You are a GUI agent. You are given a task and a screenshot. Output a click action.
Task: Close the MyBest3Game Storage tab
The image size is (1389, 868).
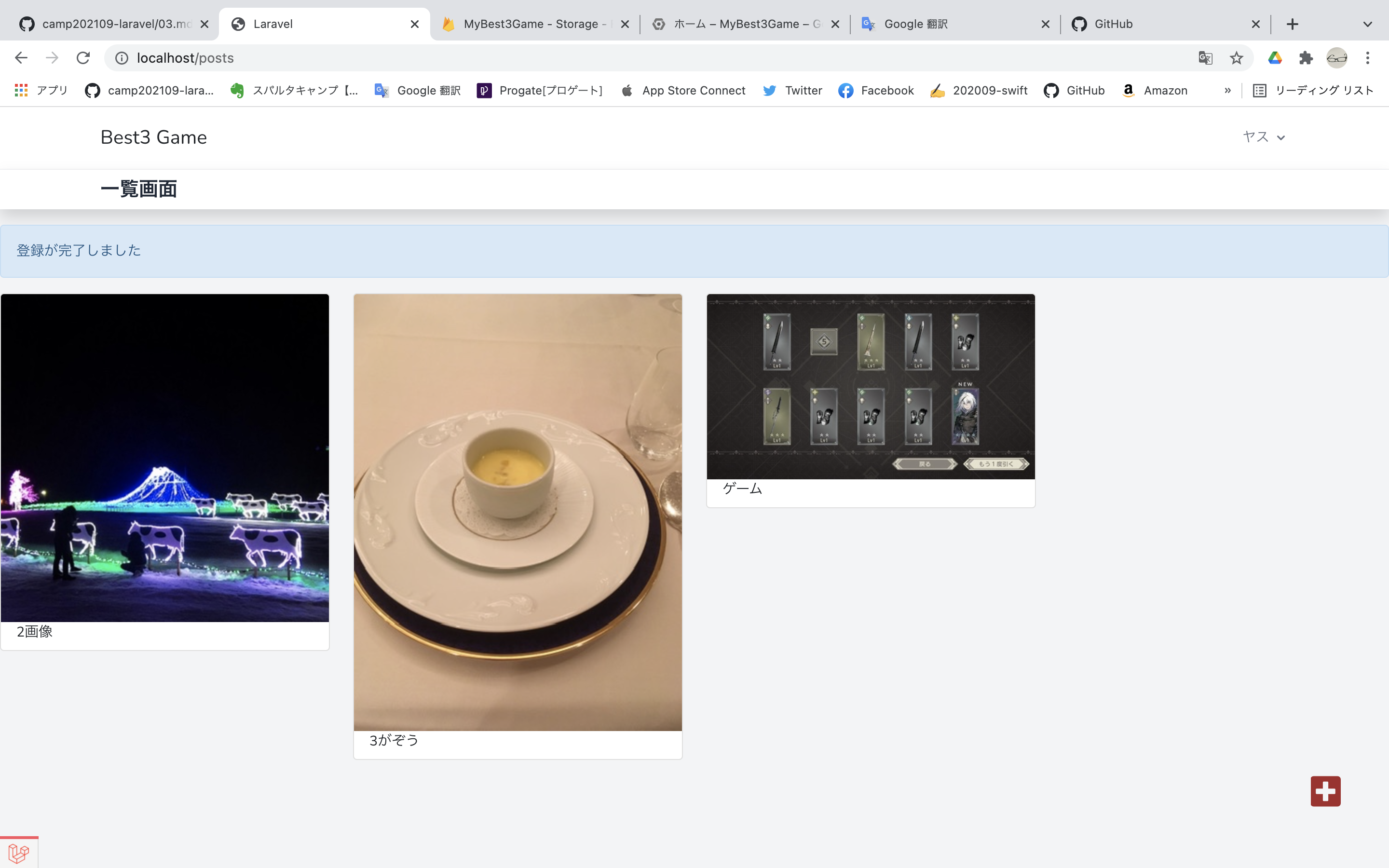coord(625,24)
